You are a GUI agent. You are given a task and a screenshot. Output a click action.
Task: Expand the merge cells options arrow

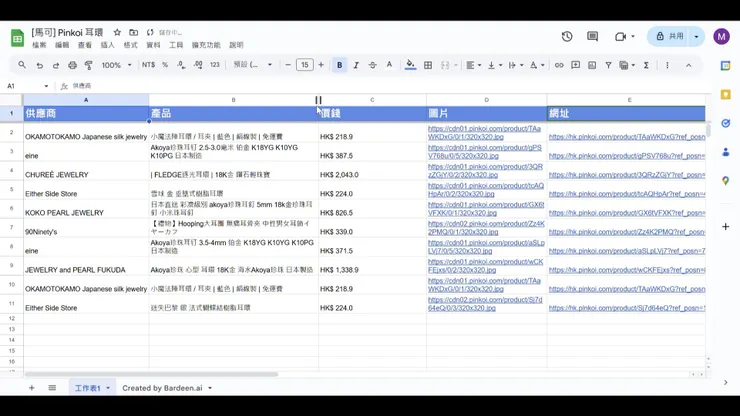(x=456, y=65)
